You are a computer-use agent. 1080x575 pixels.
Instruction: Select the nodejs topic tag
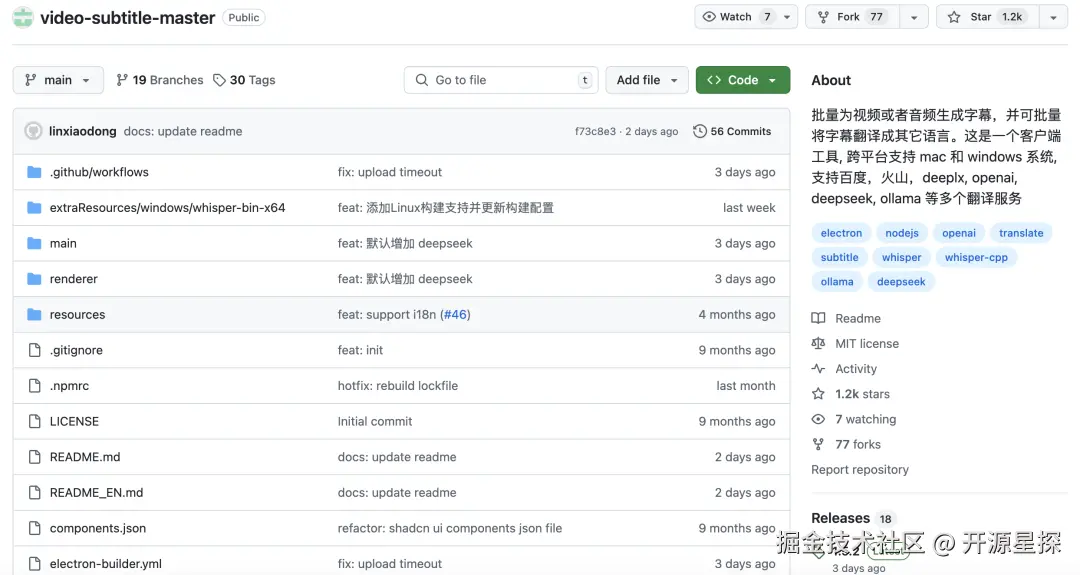(x=902, y=233)
